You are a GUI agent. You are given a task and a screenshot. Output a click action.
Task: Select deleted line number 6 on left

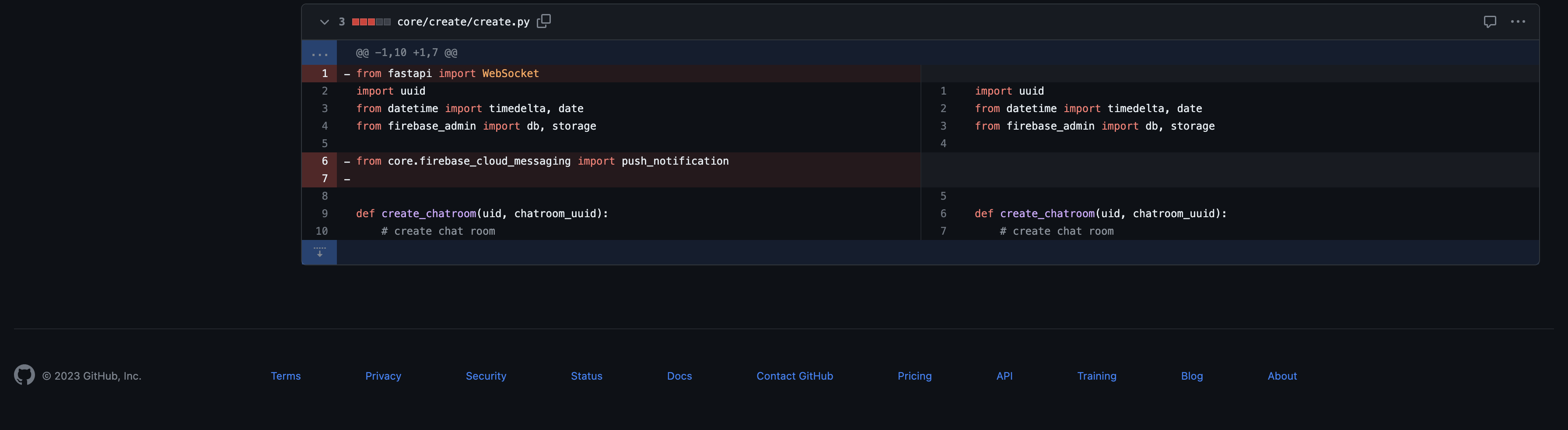tap(319, 162)
